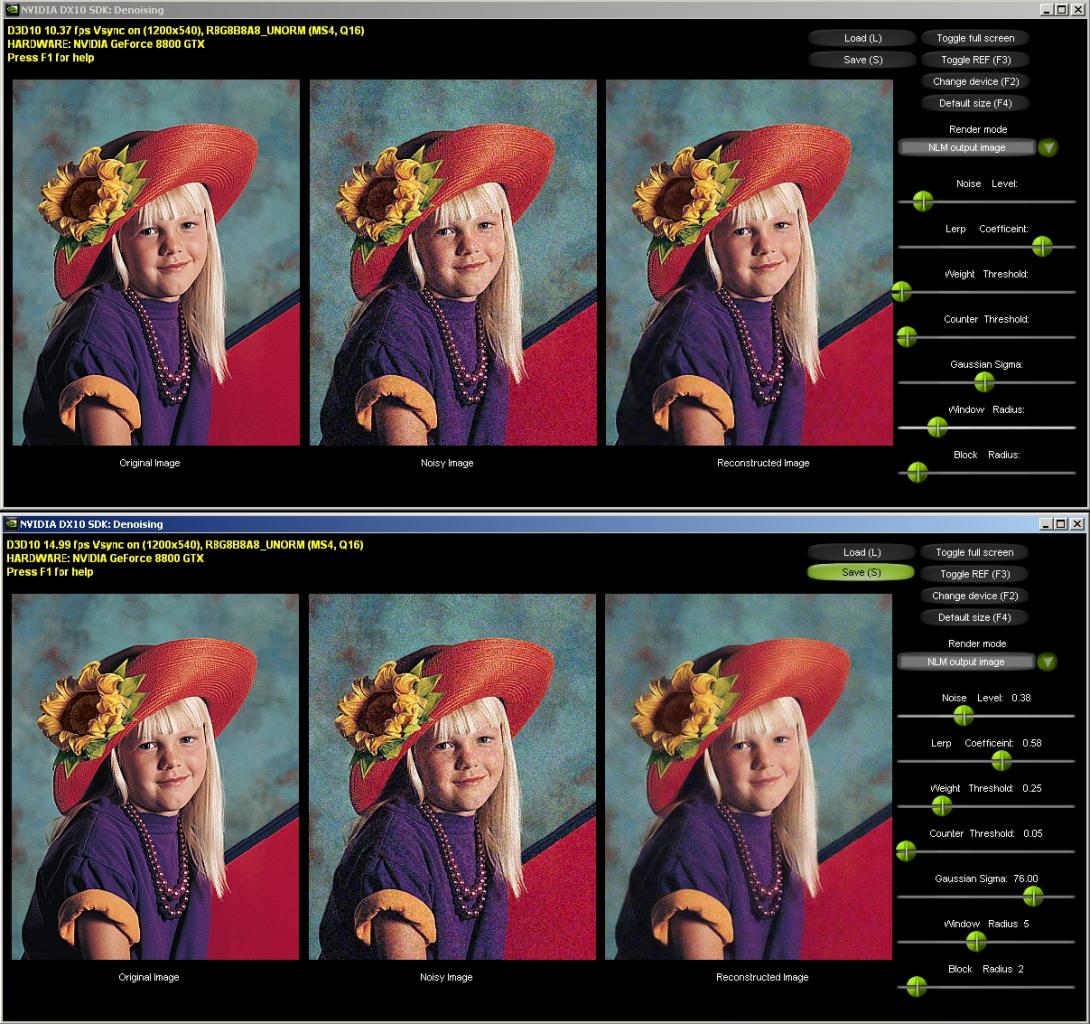Click Noise Level slider knob at 0.38
1090x1024 pixels.
(963, 715)
